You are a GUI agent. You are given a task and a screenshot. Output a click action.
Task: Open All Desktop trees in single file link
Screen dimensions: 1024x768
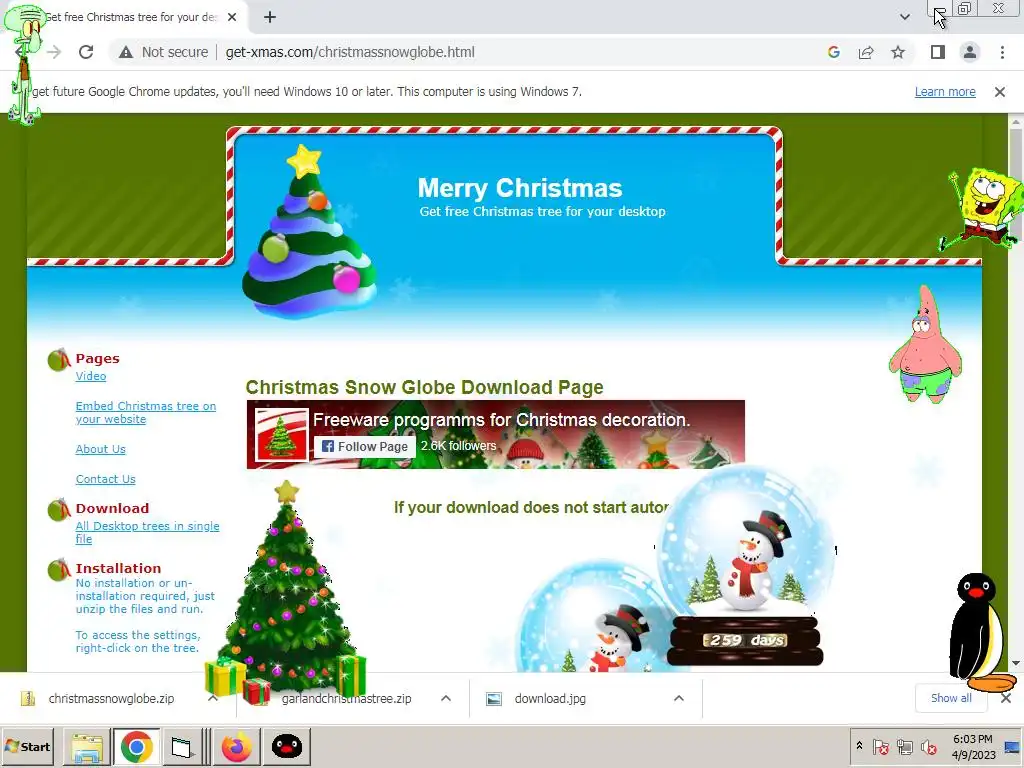(x=148, y=533)
